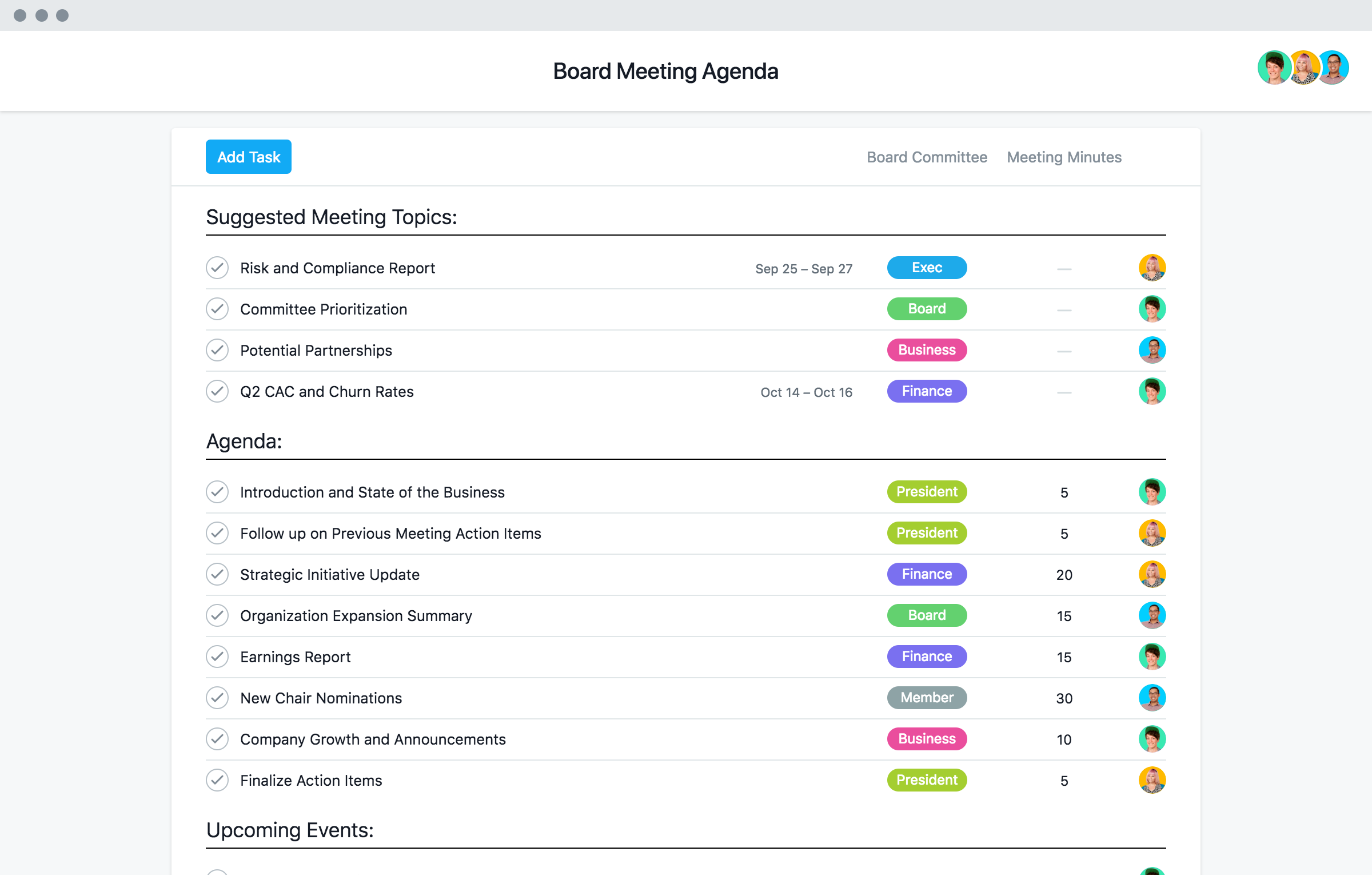
Task: Click the President tag on Introduction agenda item
Action: (x=927, y=492)
